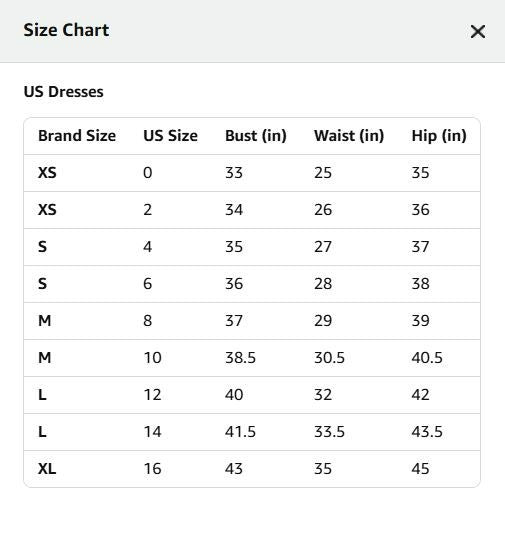Click US size 8 cell
Viewport: 505px width, 534px height.
pyautogui.click(x=148, y=321)
